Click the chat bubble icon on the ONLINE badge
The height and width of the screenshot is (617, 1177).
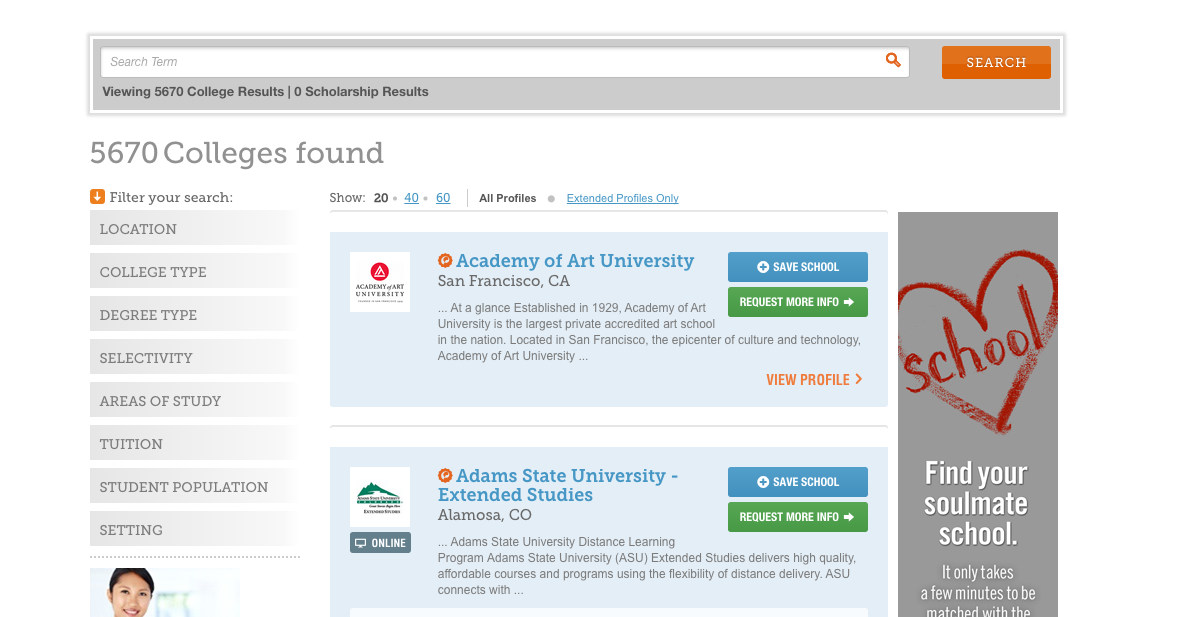(361, 542)
